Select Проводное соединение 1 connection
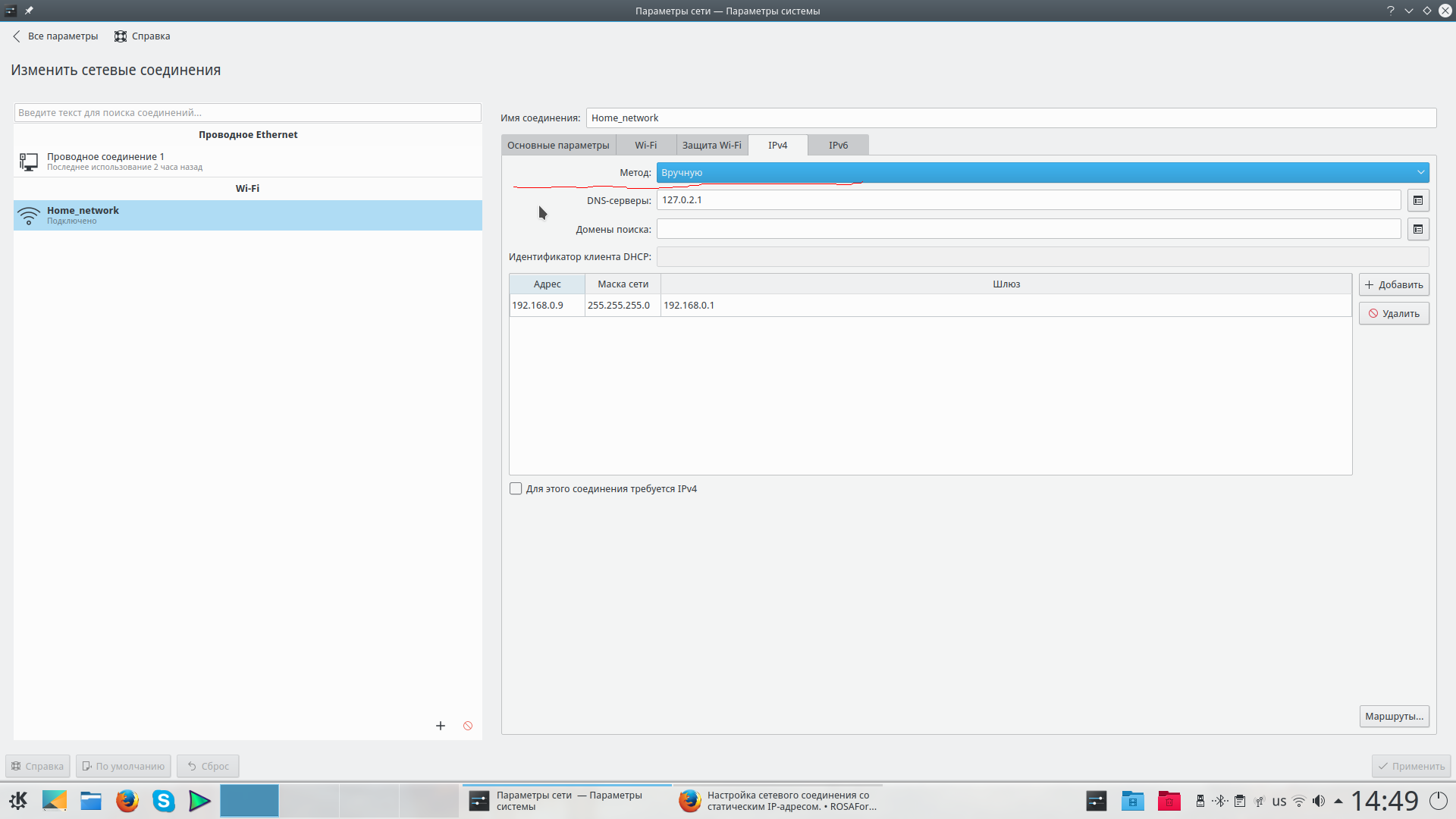Viewport: 1456px width, 819px height. (105, 161)
